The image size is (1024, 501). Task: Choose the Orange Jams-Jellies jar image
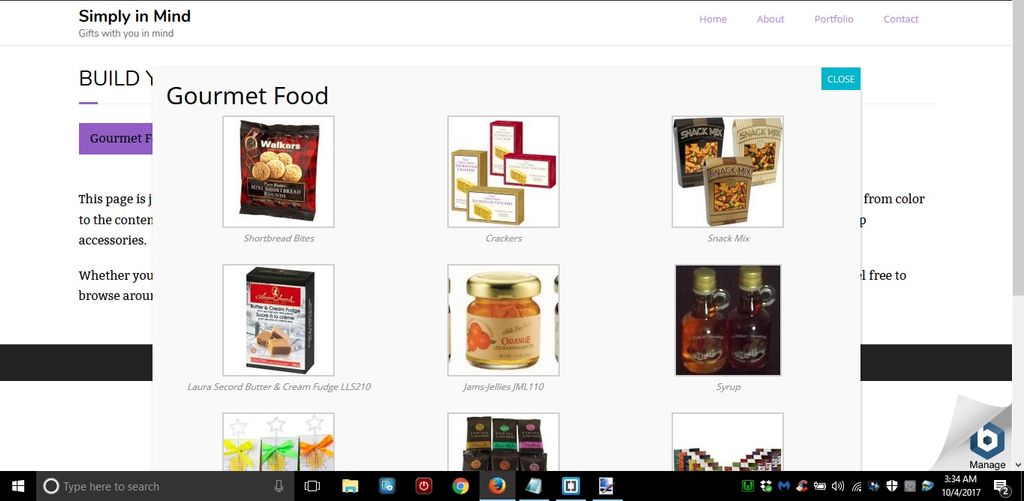click(x=504, y=320)
